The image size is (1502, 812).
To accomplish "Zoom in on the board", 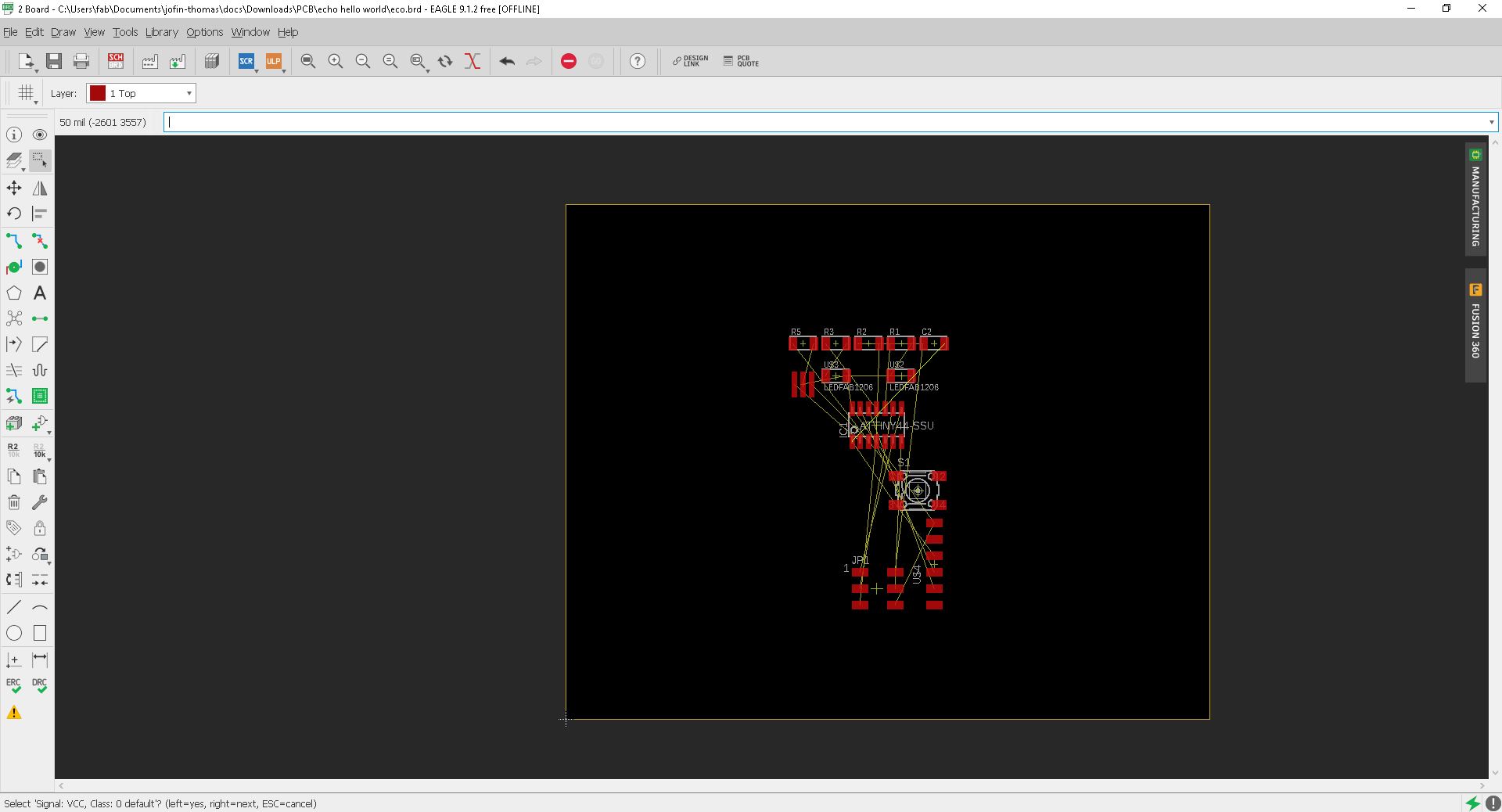I will click(336, 61).
